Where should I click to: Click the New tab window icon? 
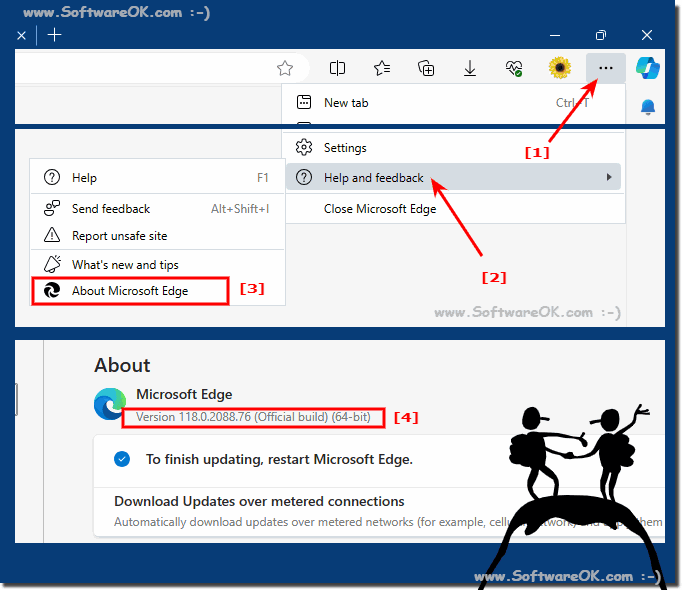pyautogui.click(x=304, y=102)
